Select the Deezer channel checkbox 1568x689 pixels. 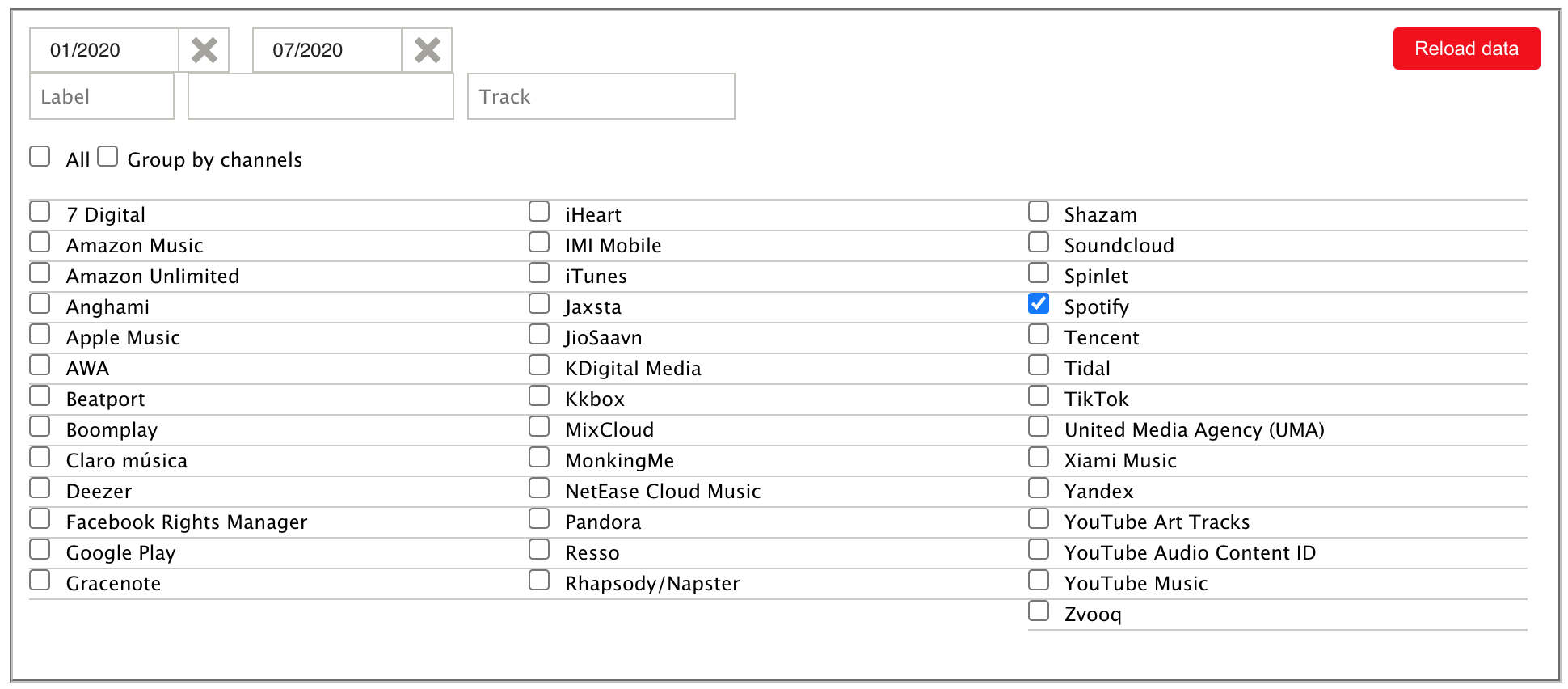tap(40, 488)
